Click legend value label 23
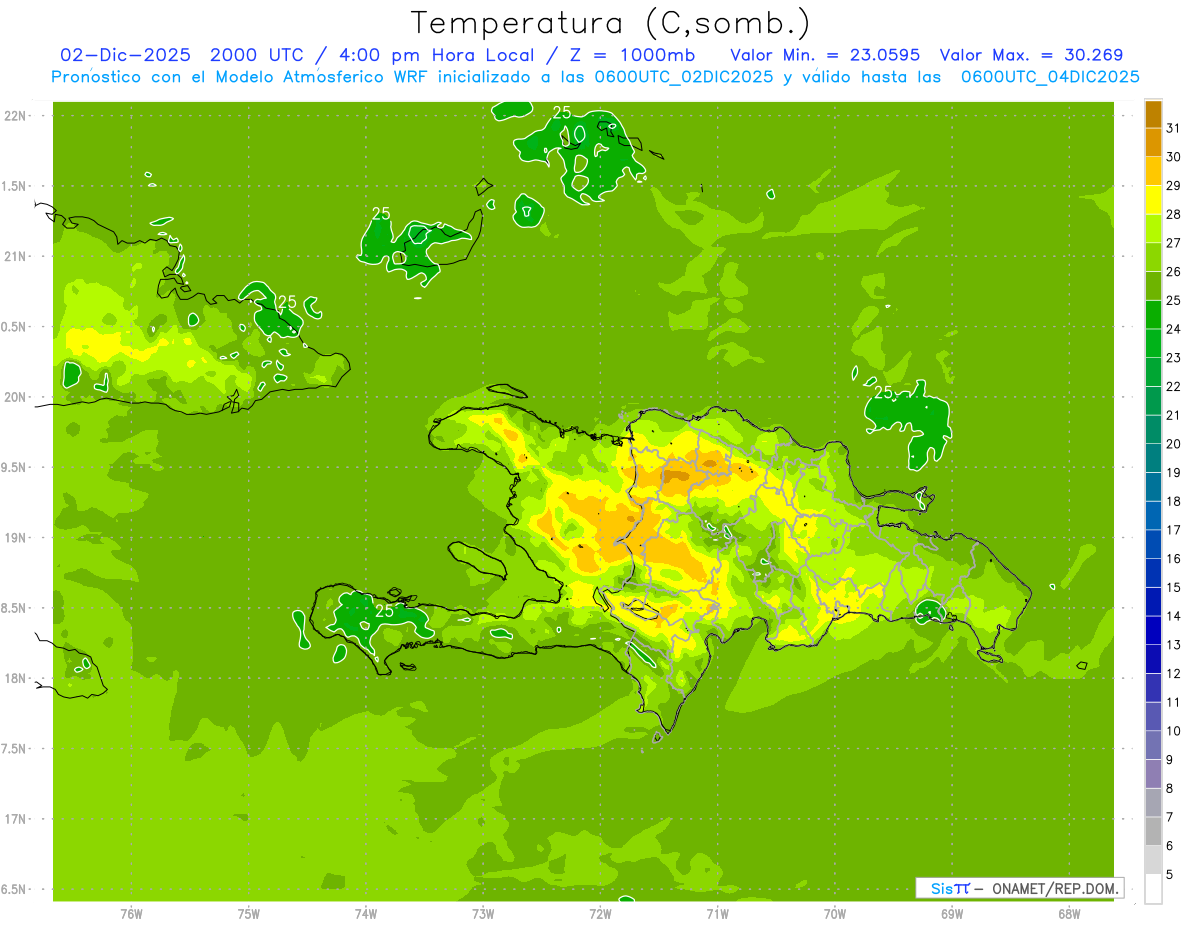Image resolution: width=1200 pixels, height=927 pixels. [1173, 358]
